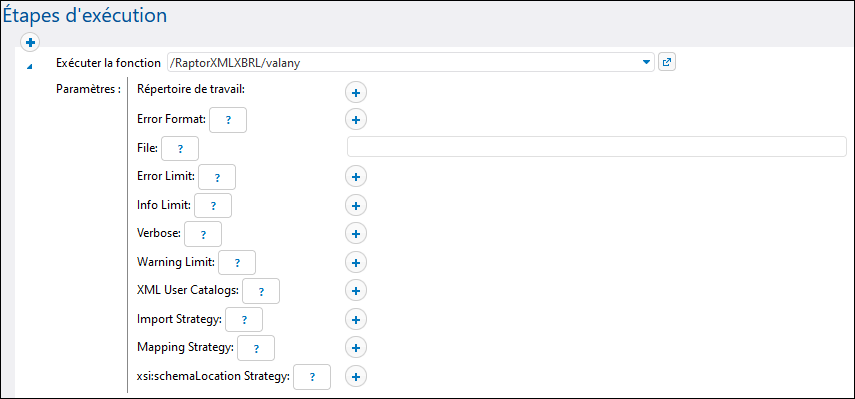Click the plus icon beside Warning Limit
The width and height of the screenshot is (855, 399).
tap(356, 263)
